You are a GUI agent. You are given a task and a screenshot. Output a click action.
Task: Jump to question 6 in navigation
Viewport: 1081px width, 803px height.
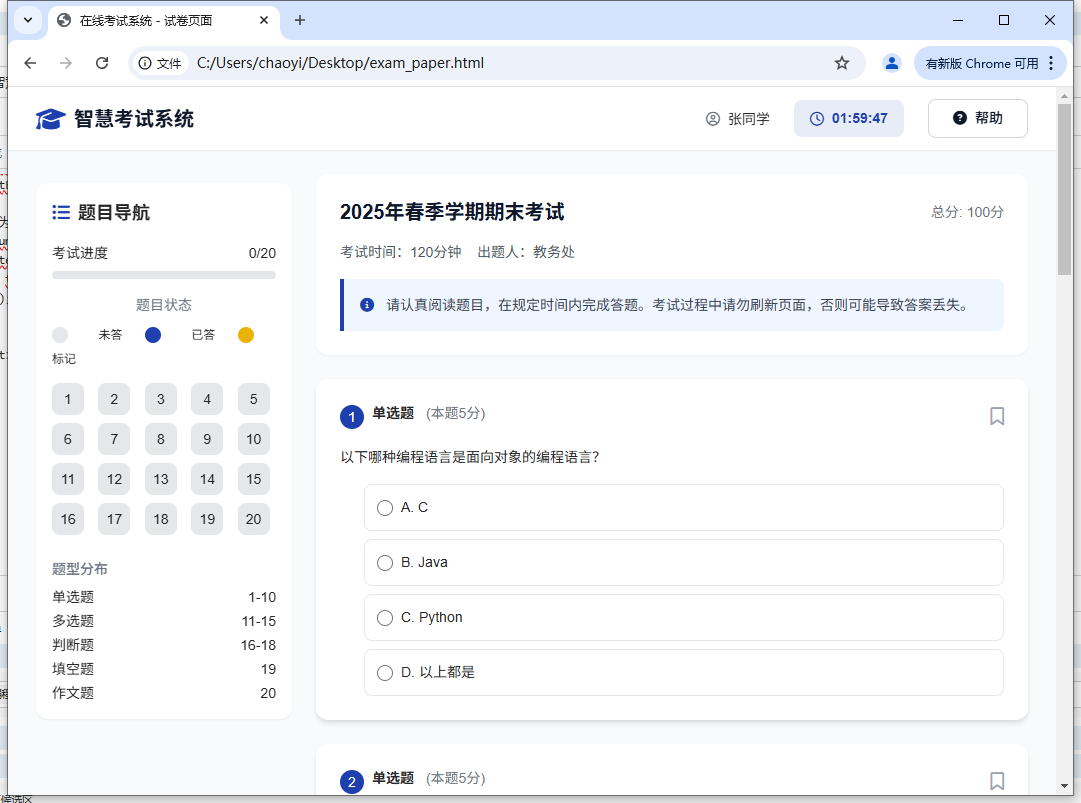pos(68,439)
